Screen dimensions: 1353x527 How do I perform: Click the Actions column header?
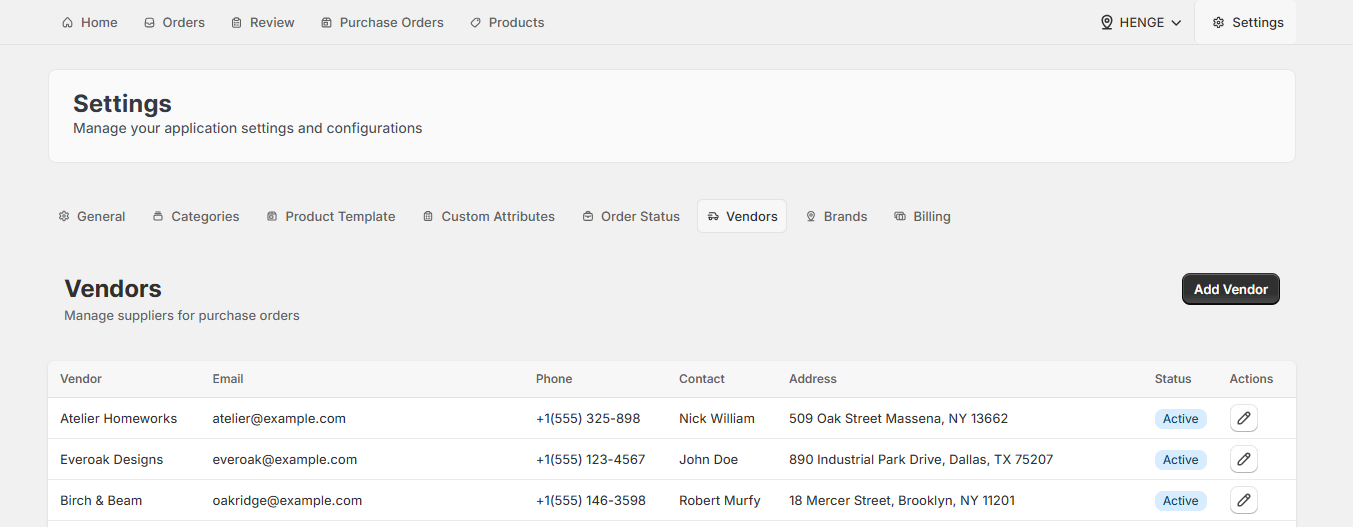click(1251, 379)
